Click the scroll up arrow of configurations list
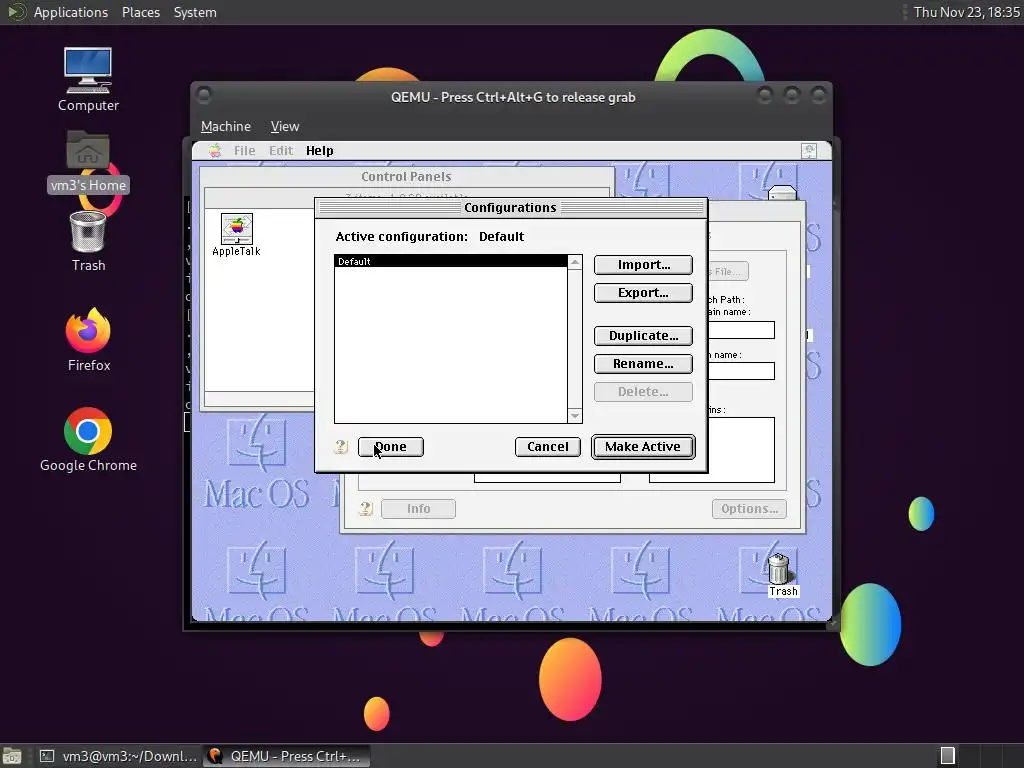 575,263
